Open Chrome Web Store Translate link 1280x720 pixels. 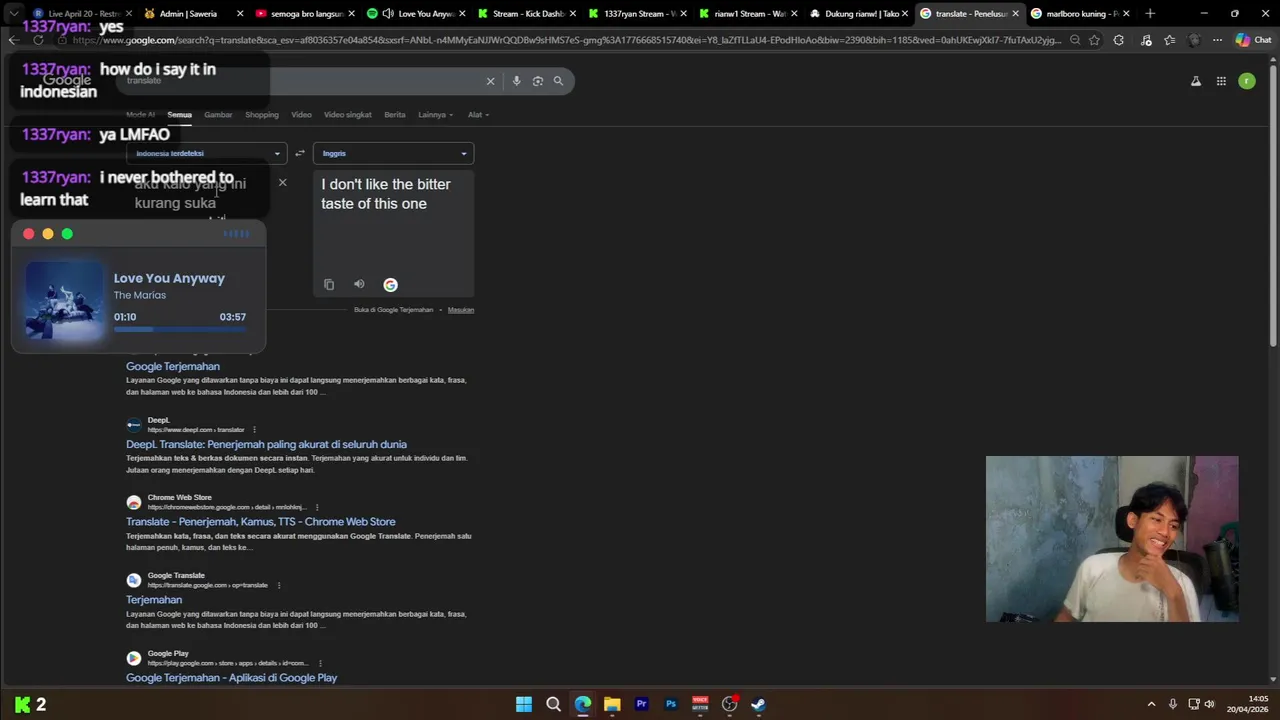[x=261, y=522]
